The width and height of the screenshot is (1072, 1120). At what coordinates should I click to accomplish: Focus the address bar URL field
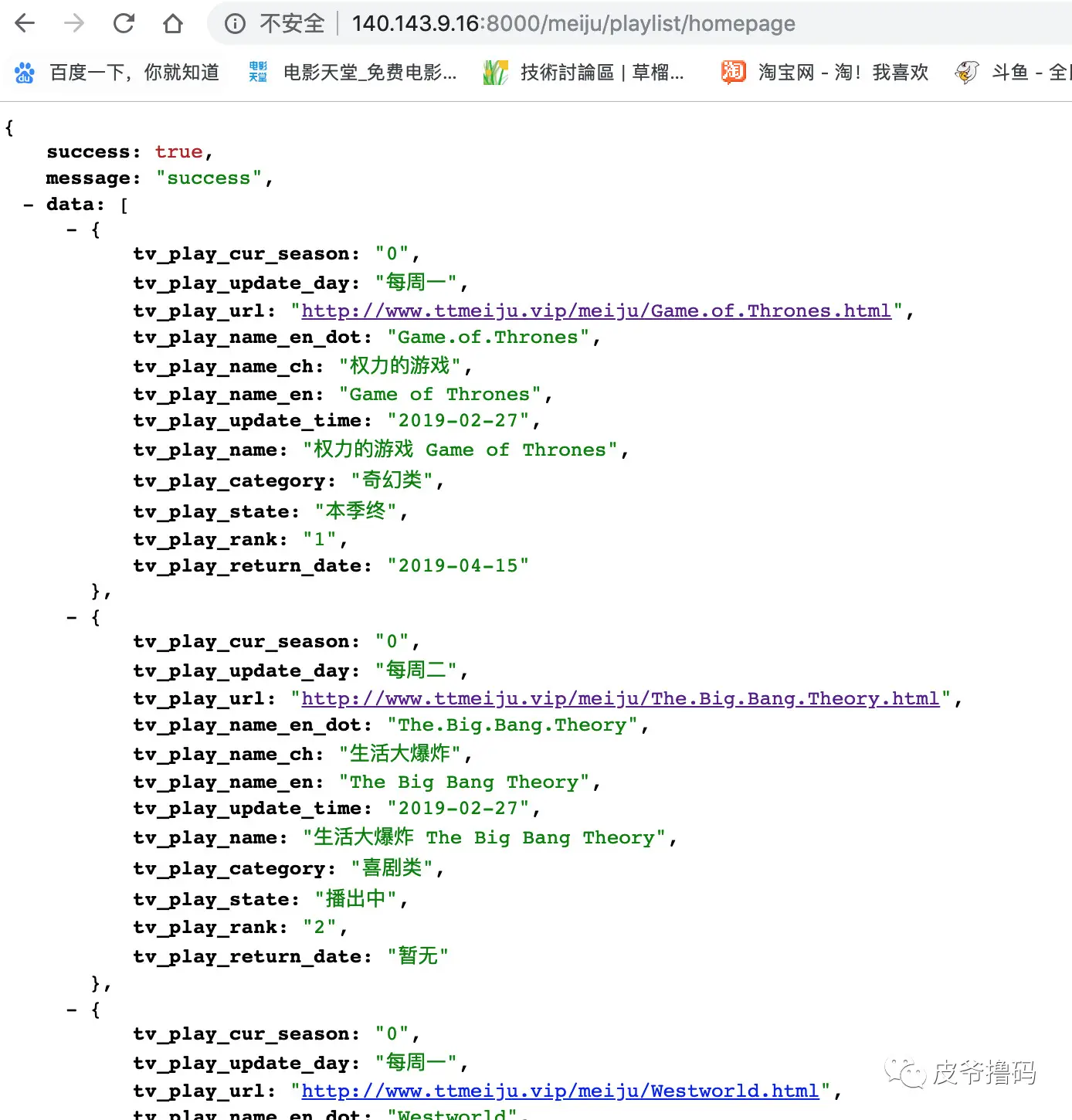point(573,24)
